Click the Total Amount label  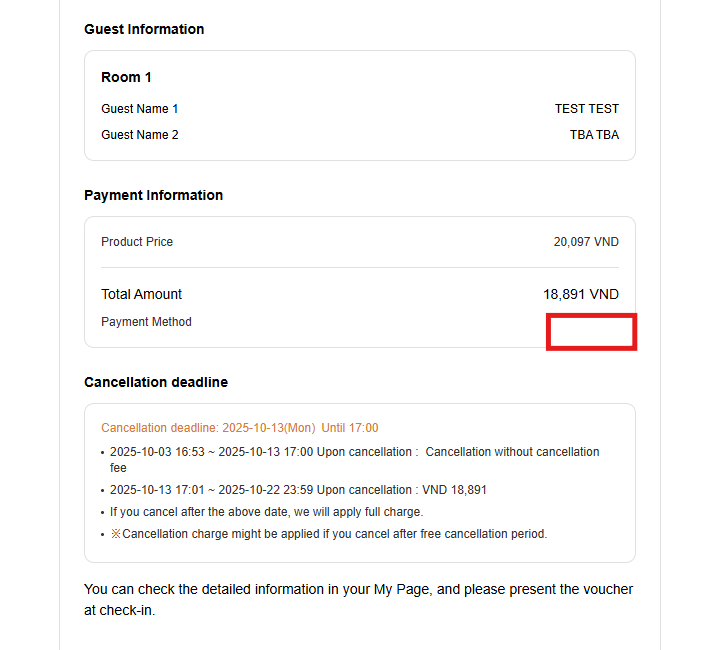click(x=141, y=294)
